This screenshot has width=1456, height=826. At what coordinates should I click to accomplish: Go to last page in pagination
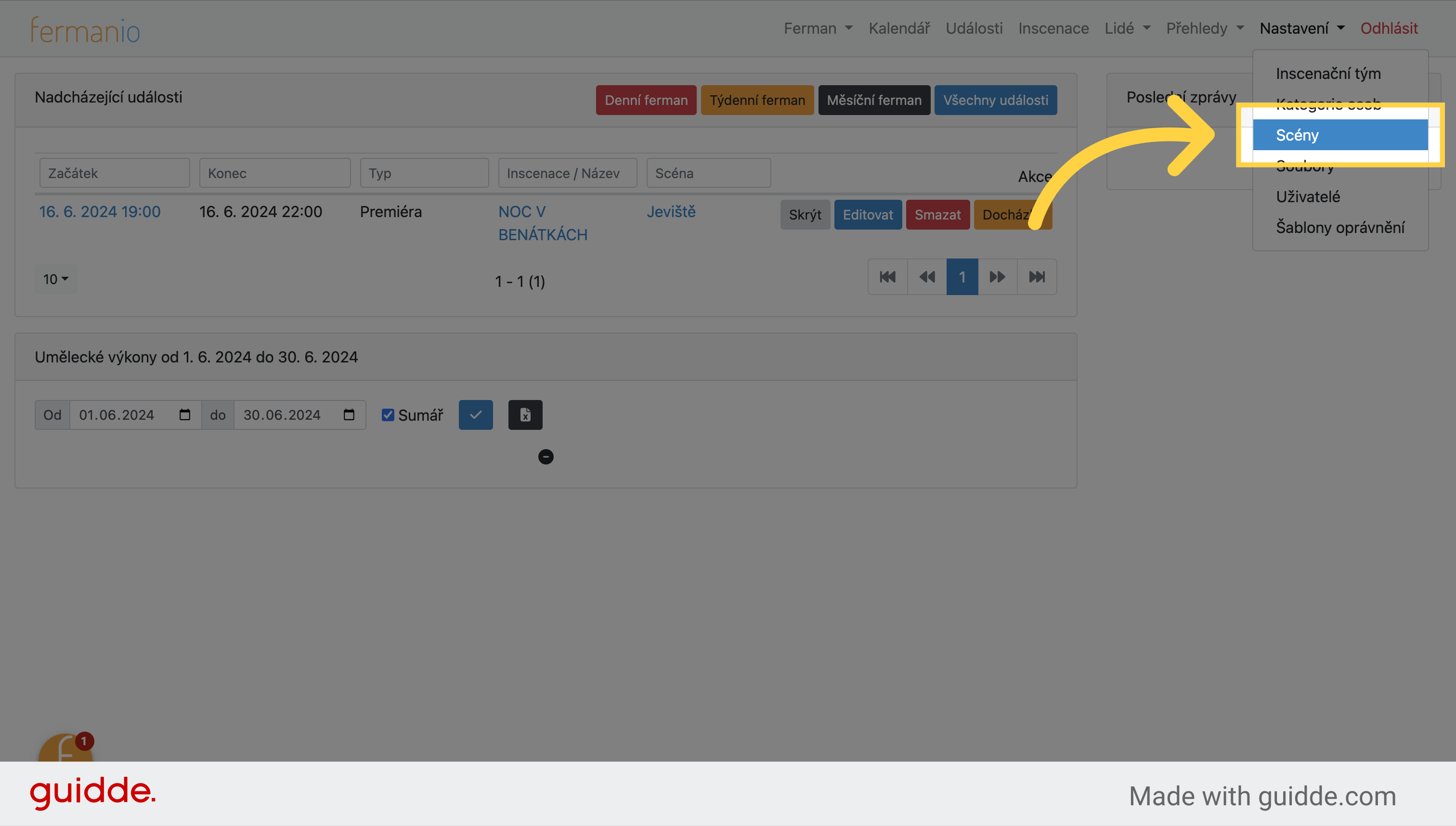1037,277
